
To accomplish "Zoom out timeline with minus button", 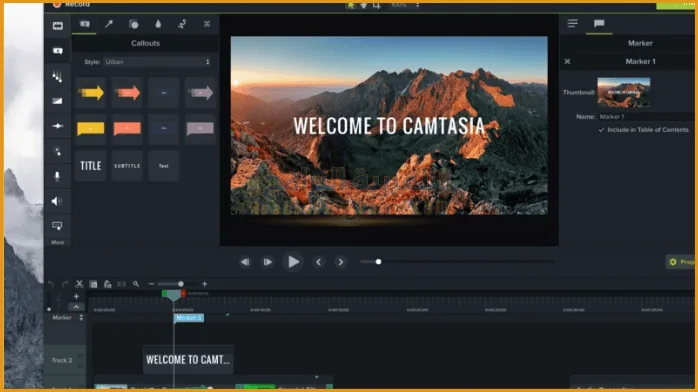I will click(x=151, y=284).
